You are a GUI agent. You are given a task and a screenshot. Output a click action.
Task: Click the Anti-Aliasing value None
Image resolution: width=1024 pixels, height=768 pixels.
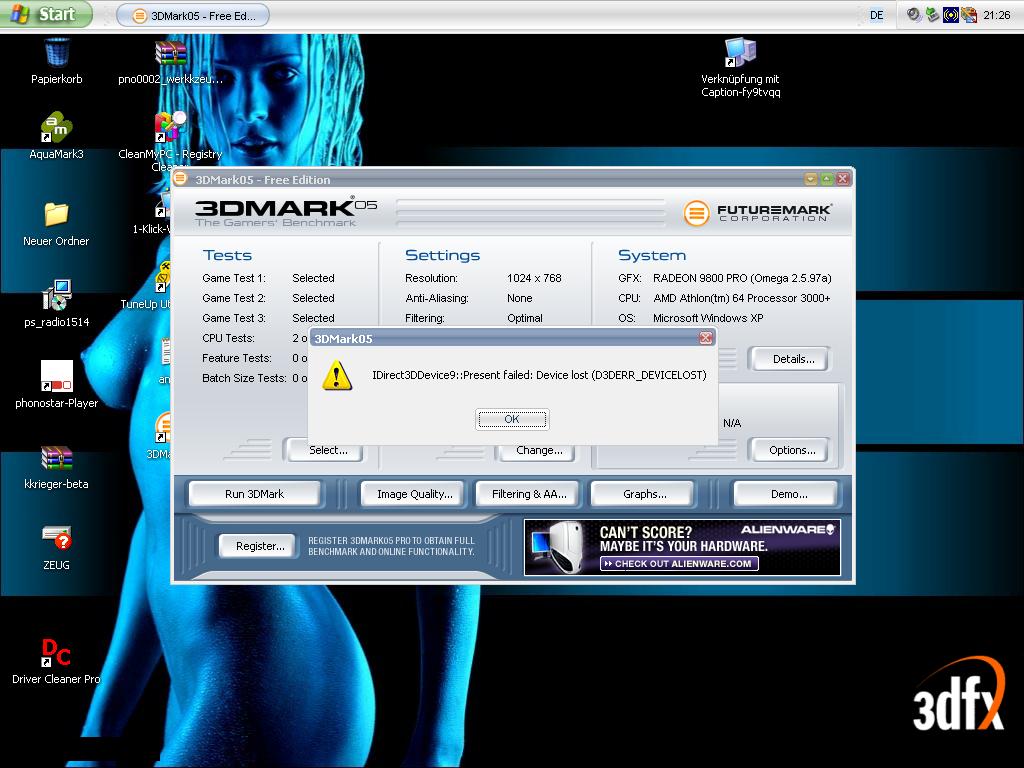(x=520, y=298)
